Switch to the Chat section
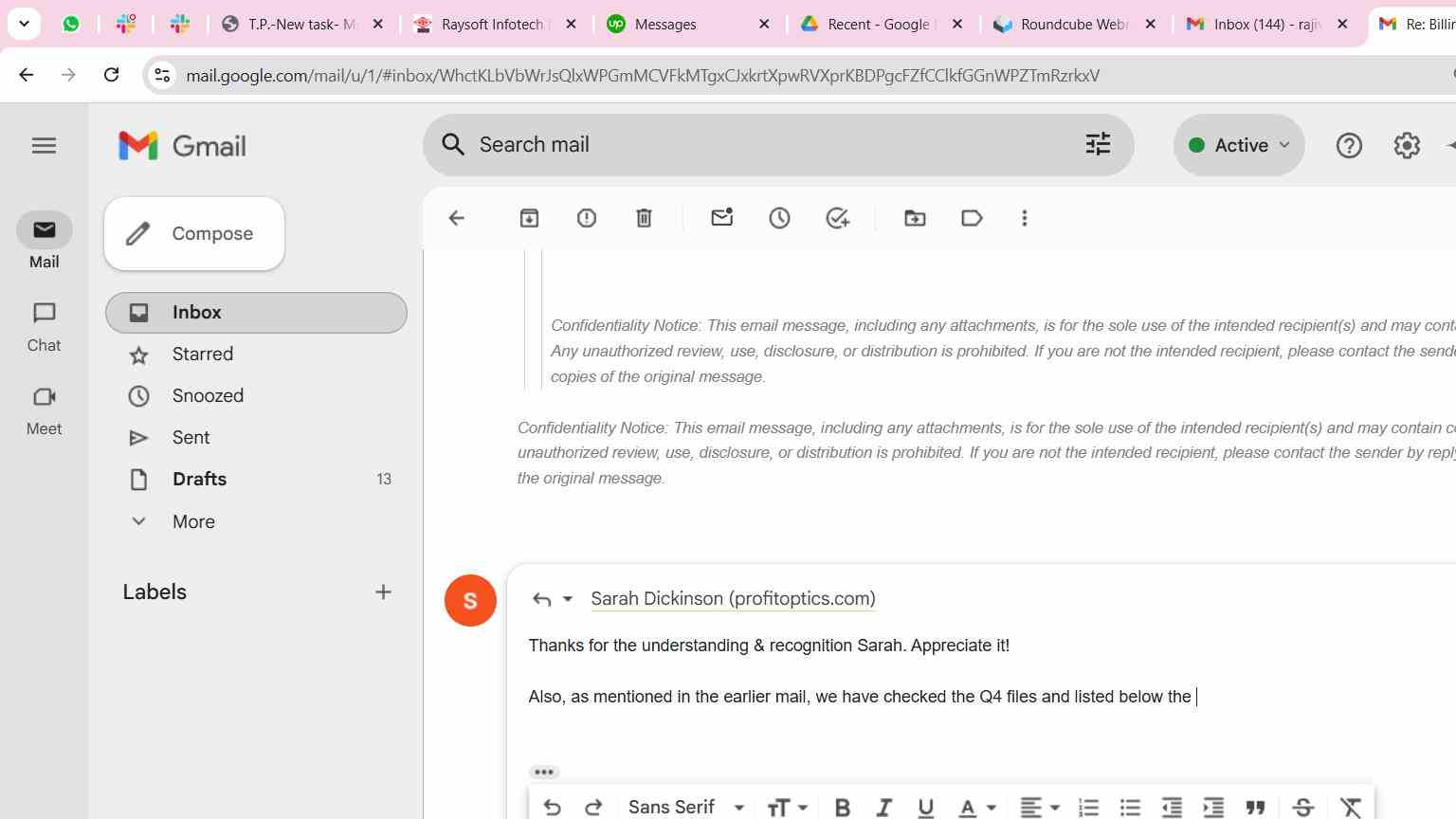This screenshot has height=819, width=1456. 44,327
